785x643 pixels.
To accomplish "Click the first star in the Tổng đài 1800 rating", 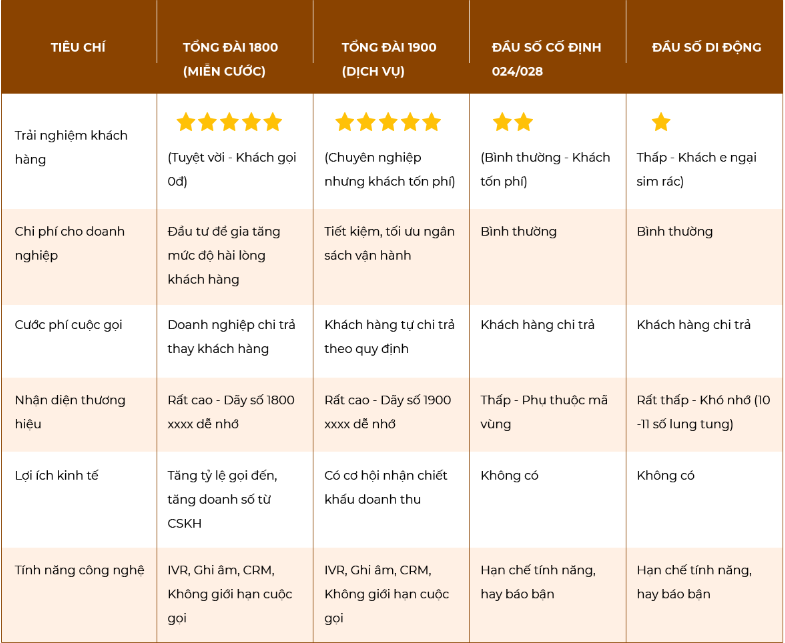I will 186,123.
